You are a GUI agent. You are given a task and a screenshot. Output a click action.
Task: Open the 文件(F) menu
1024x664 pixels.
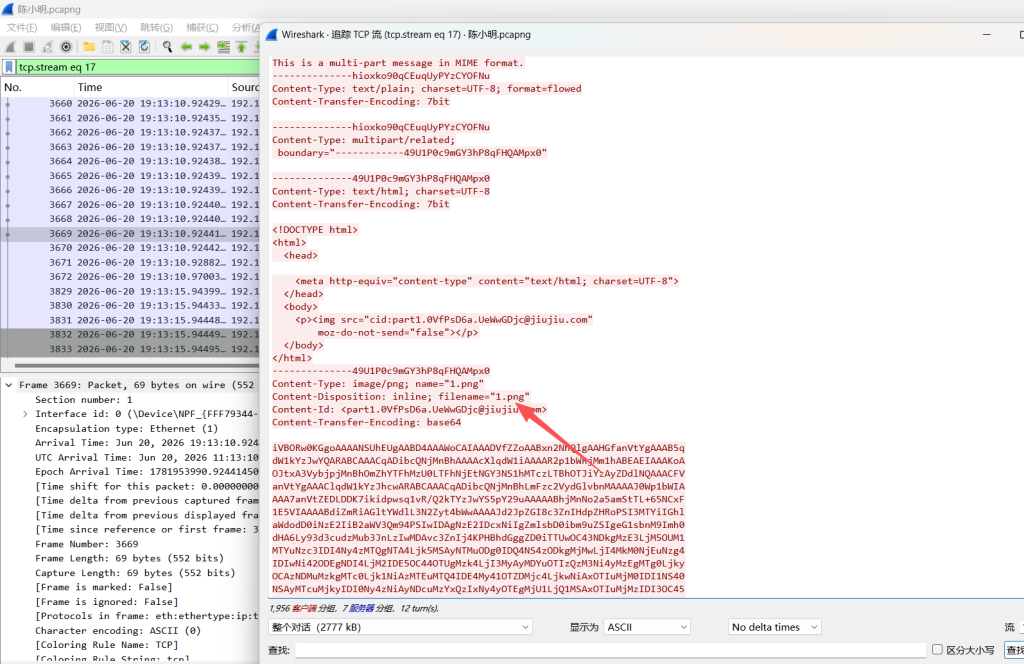tap(22, 27)
